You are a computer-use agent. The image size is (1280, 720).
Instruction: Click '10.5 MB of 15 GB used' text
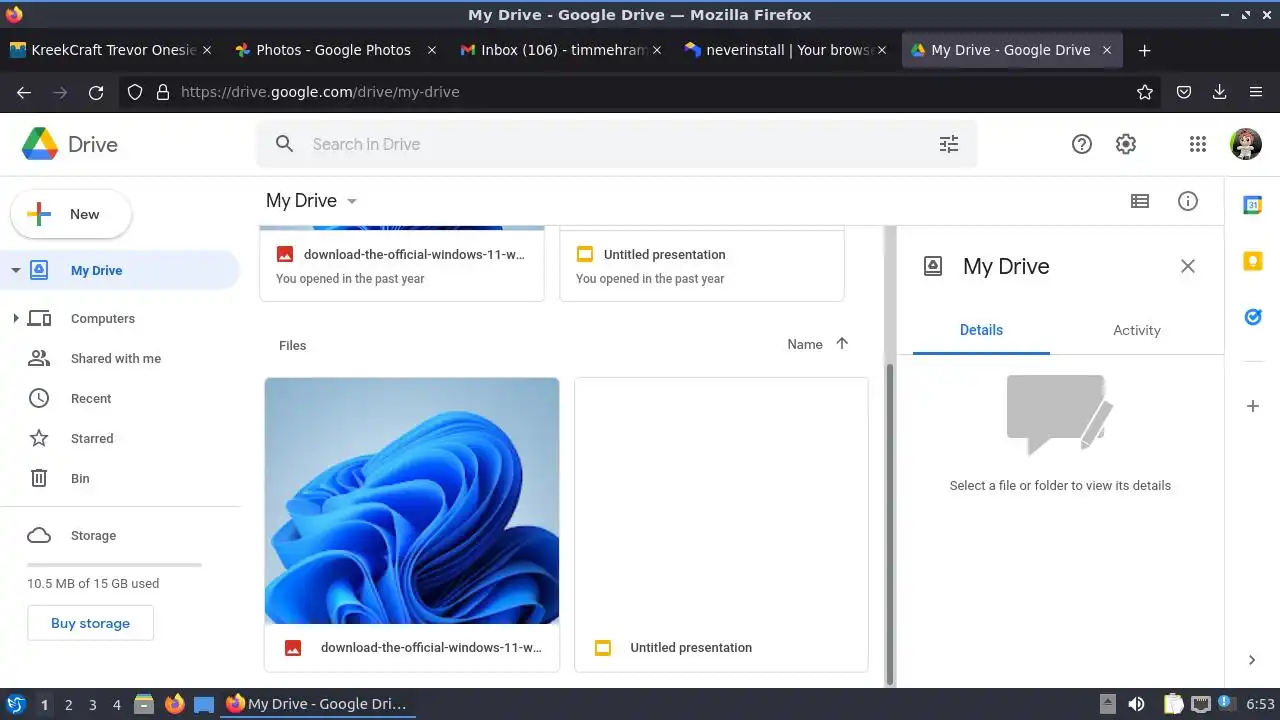tap(93, 583)
